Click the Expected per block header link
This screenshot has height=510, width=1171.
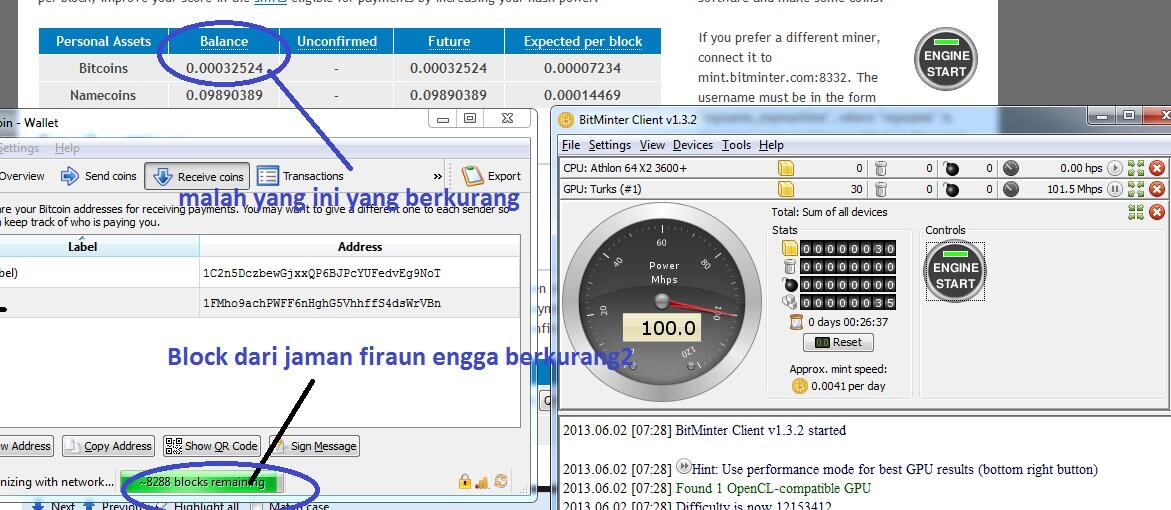[583, 41]
